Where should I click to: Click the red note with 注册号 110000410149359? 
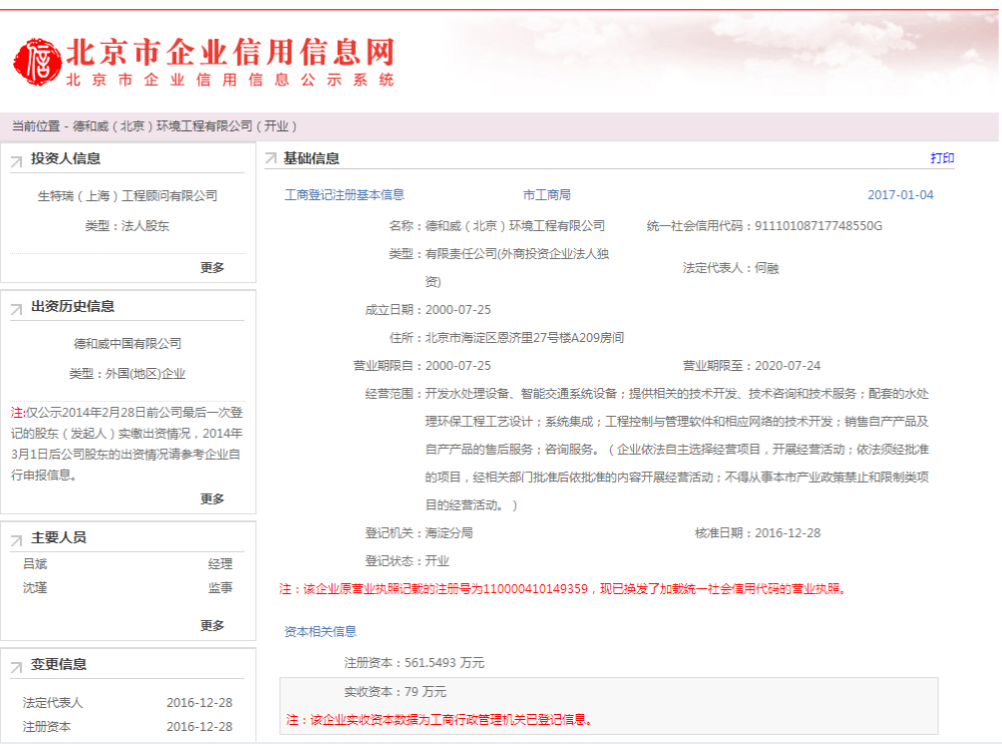[563, 589]
